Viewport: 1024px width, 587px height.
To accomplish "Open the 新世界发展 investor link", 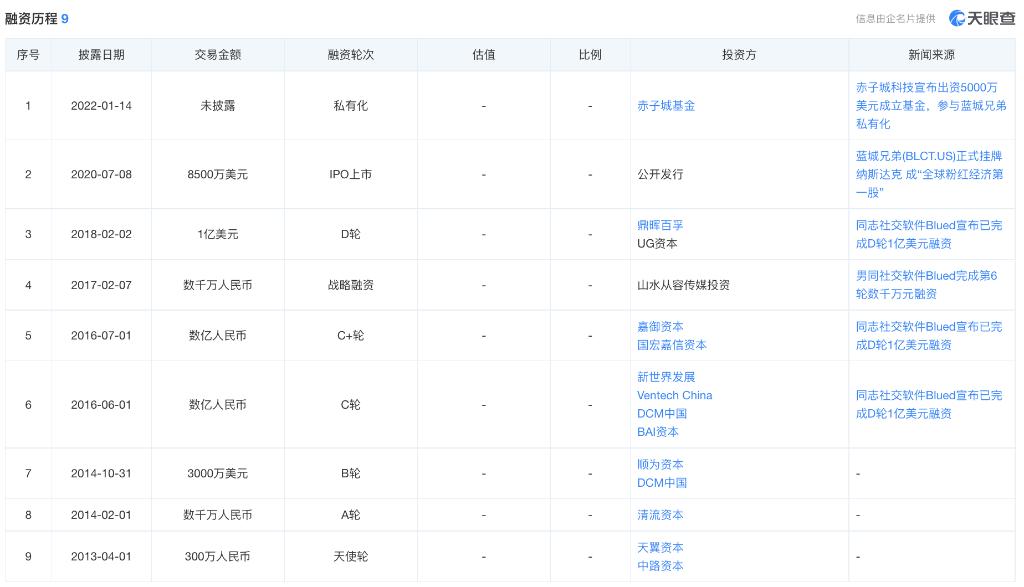I will coord(665,377).
